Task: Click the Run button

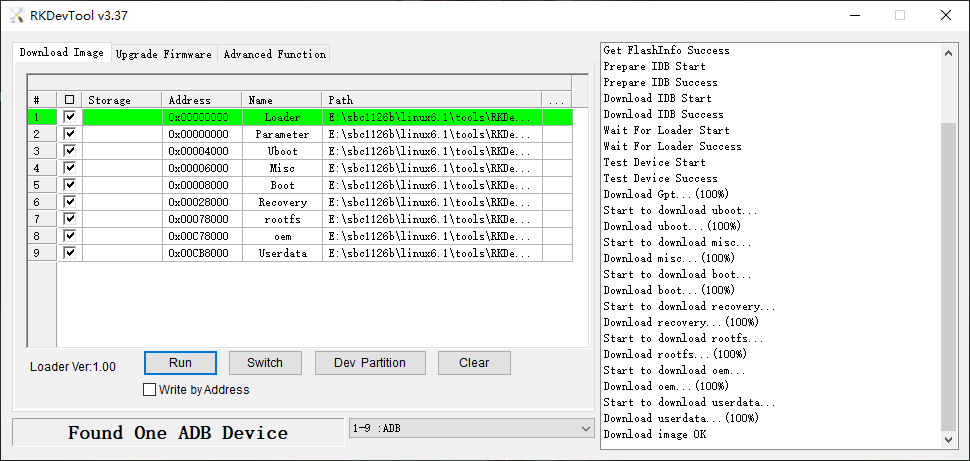Action: (180, 363)
